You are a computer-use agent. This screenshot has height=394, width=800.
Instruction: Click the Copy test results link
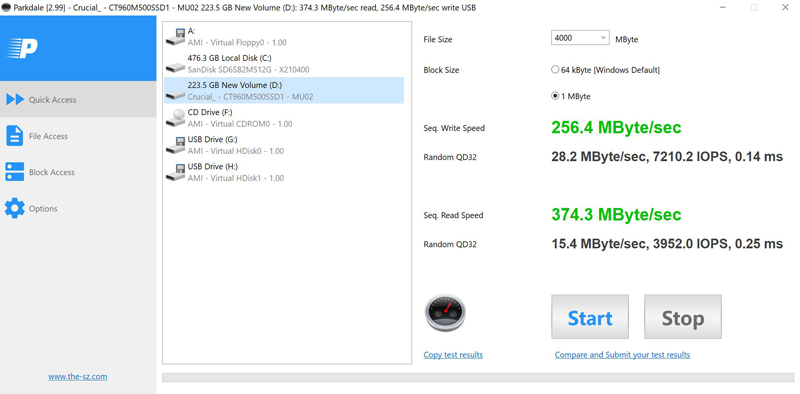point(453,355)
